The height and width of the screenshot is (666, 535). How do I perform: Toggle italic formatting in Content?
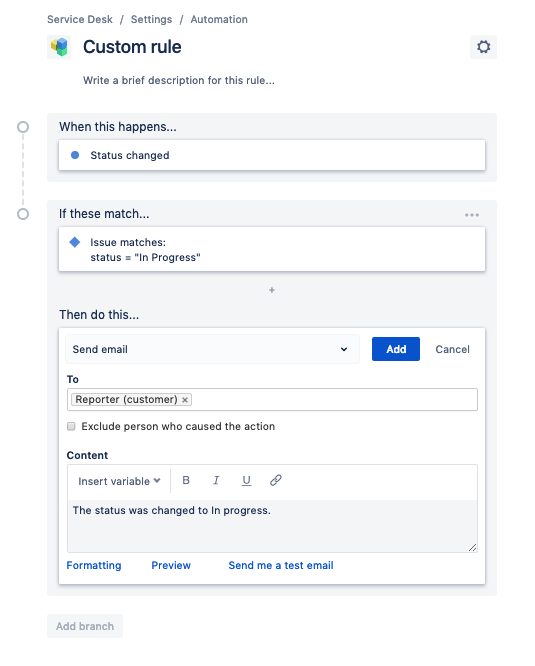coord(216,480)
